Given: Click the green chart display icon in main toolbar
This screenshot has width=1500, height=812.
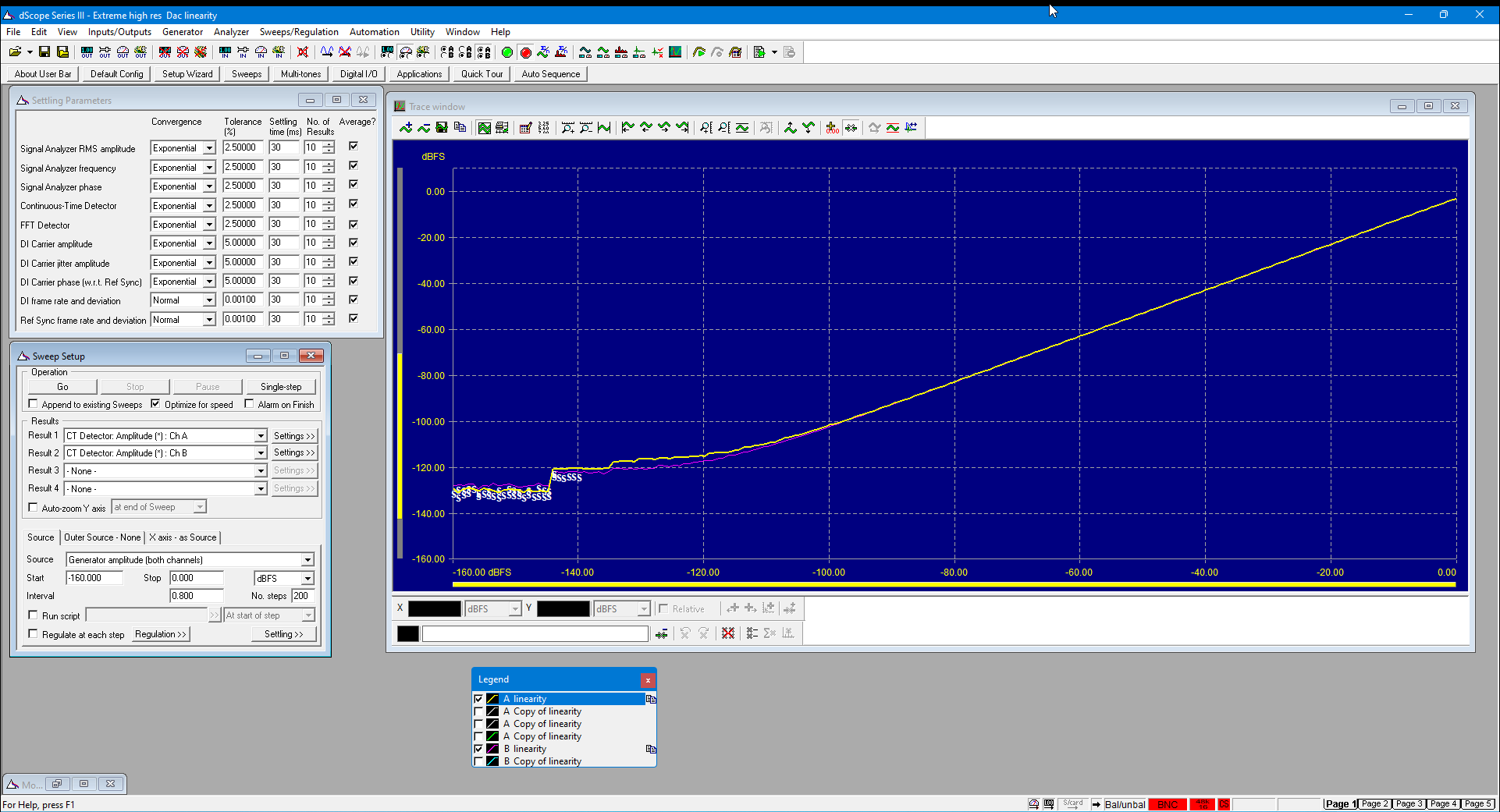Looking at the screenshot, I should click(676, 52).
